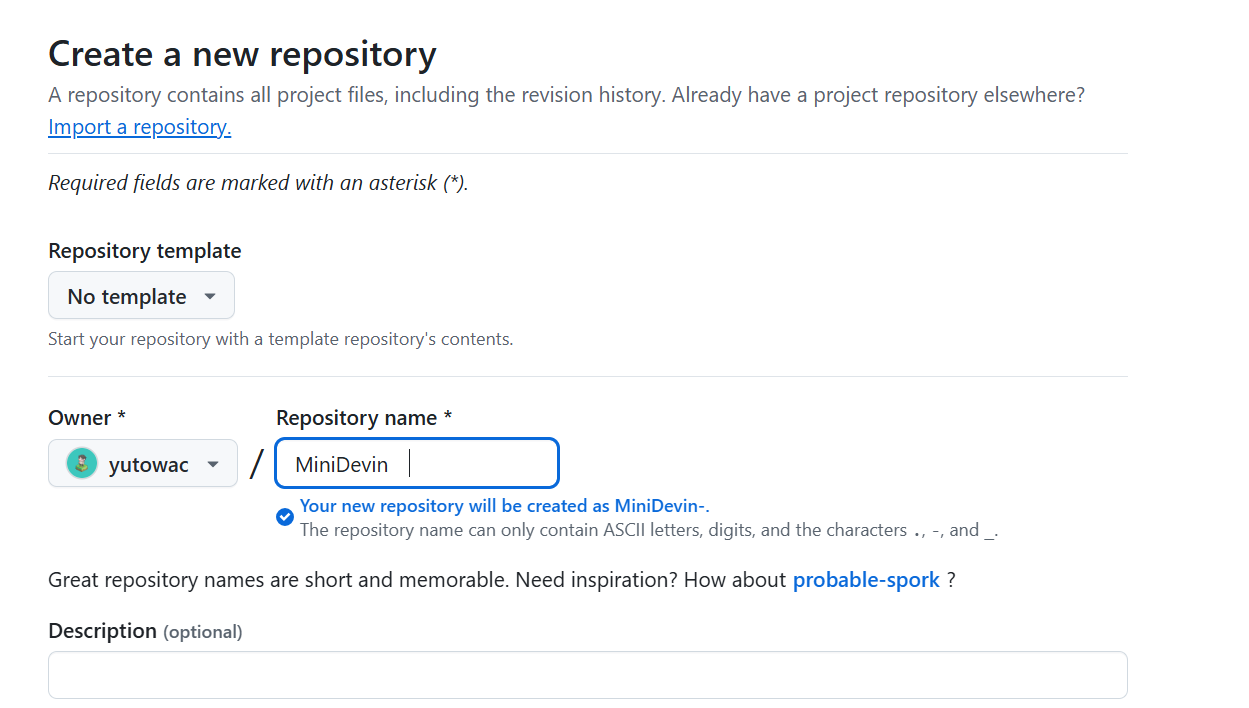Click into the Description text box
The image size is (1249, 708).
tap(587, 675)
